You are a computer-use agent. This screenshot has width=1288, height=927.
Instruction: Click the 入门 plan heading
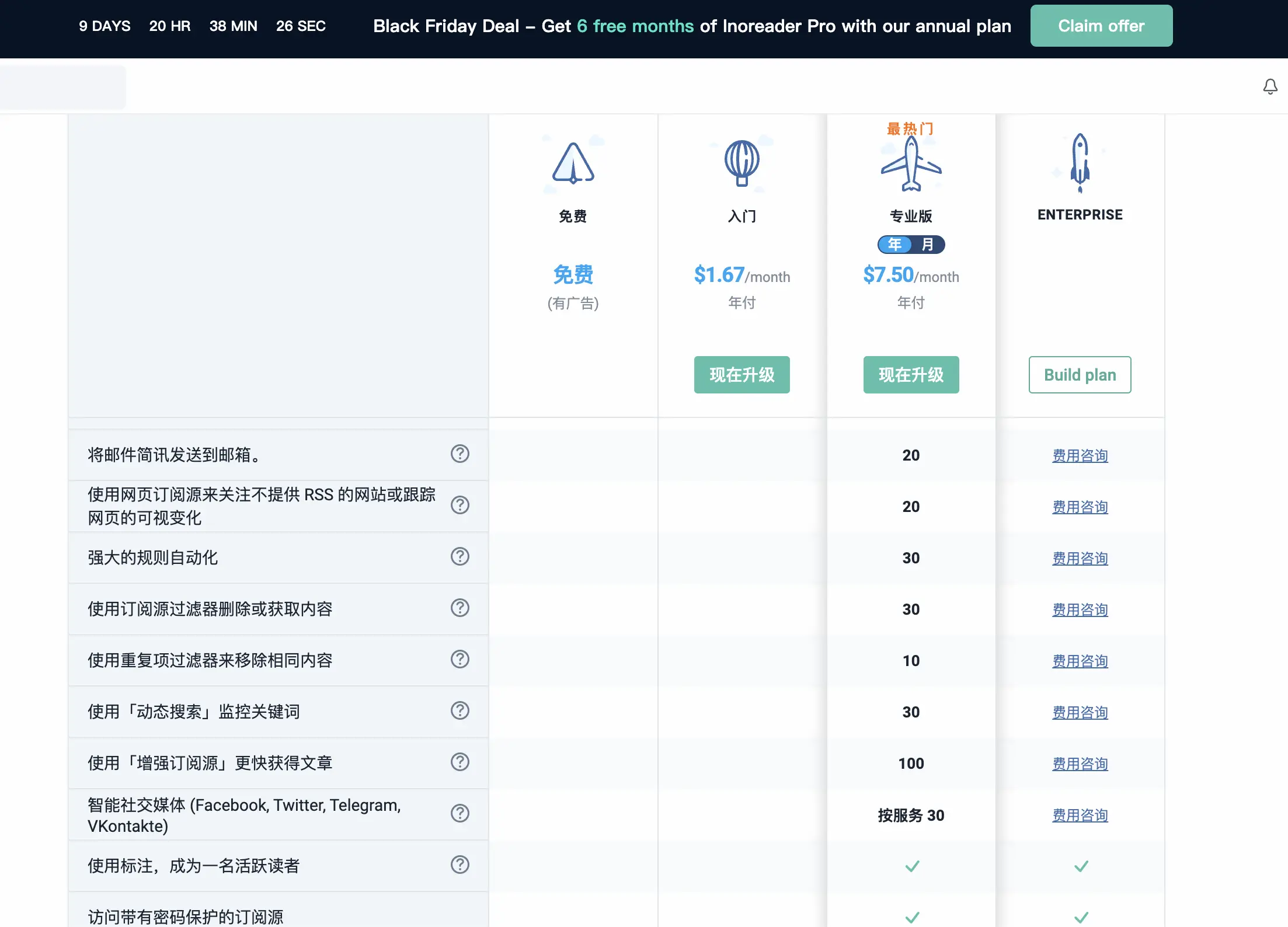click(742, 216)
